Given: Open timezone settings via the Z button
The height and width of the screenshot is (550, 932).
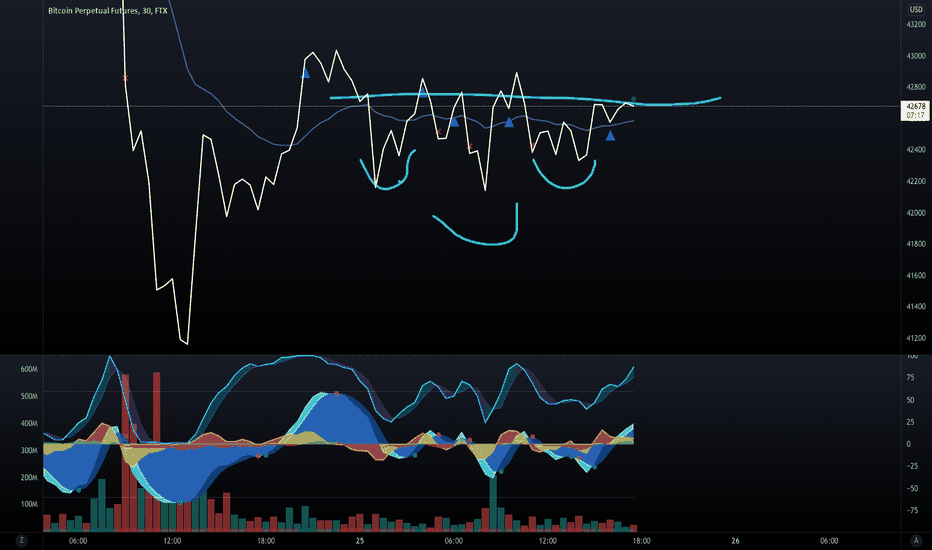Looking at the screenshot, I should coord(21,540).
